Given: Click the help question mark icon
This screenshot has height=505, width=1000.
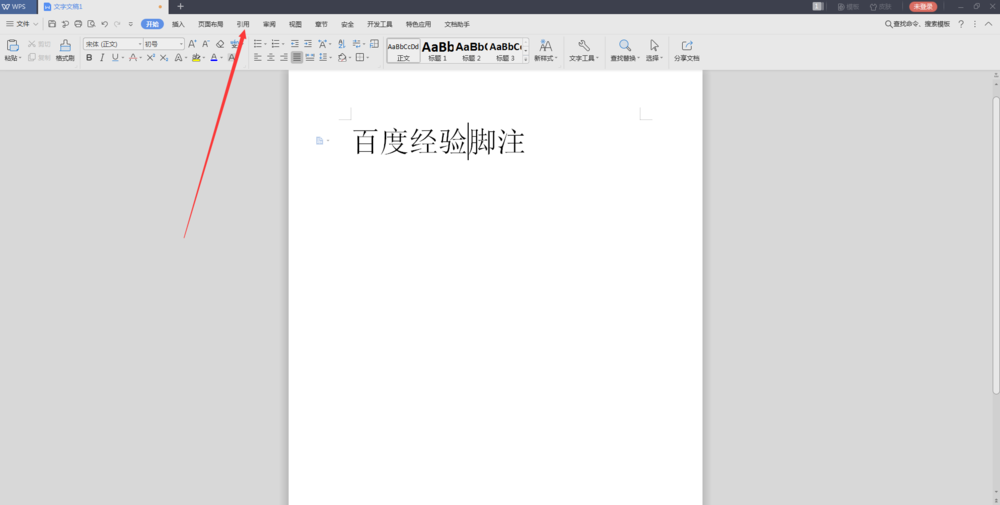Looking at the screenshot, I should (x=961, y=24).
